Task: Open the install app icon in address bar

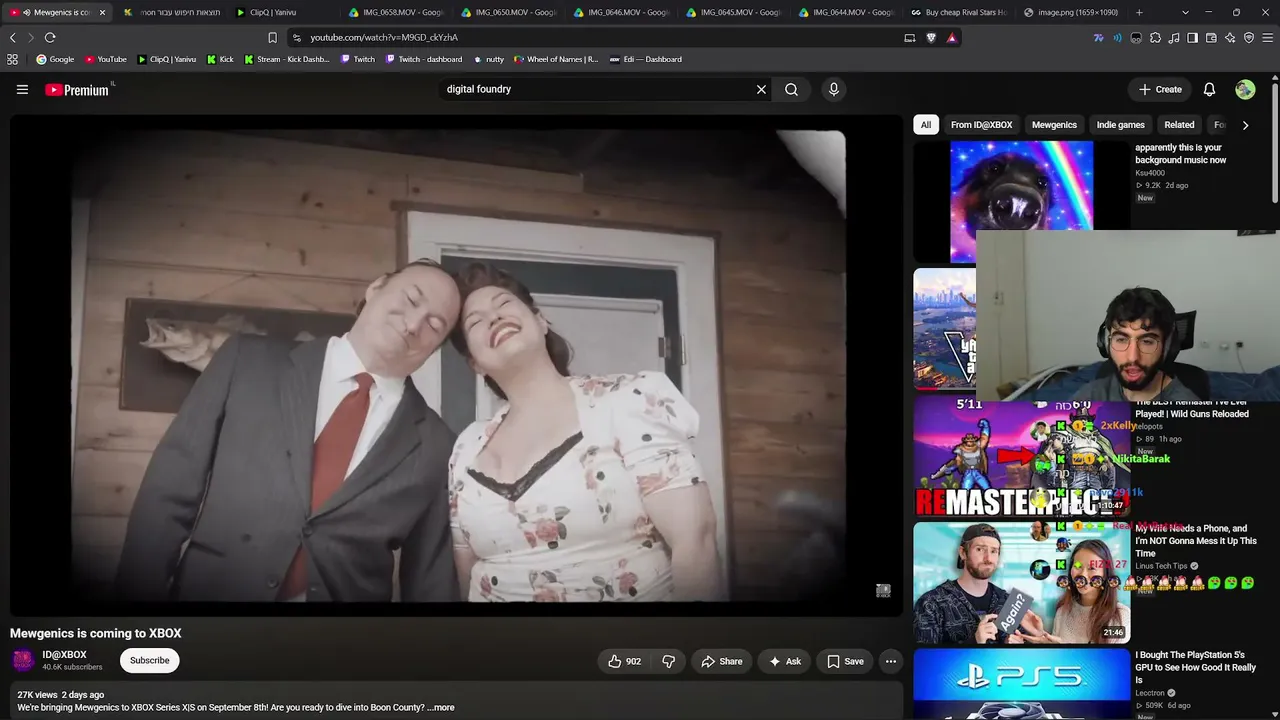Action: coord(909,38)
